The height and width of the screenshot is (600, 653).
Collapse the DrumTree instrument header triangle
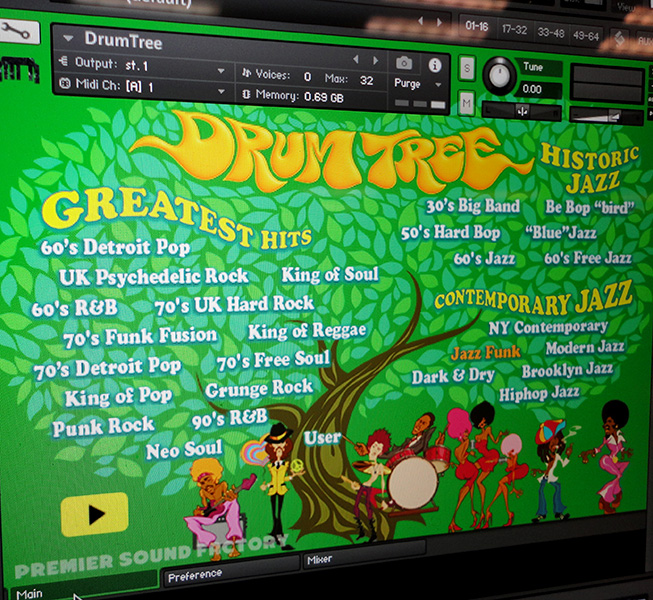(x=68, y=39)
